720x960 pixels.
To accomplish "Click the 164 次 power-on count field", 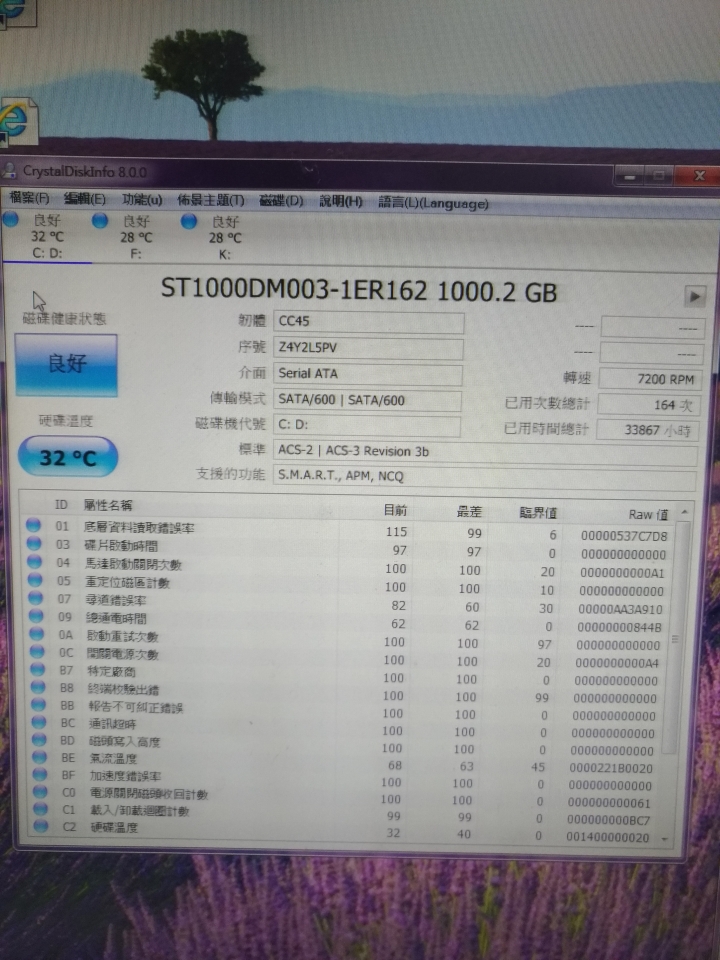I will point(649,405).
